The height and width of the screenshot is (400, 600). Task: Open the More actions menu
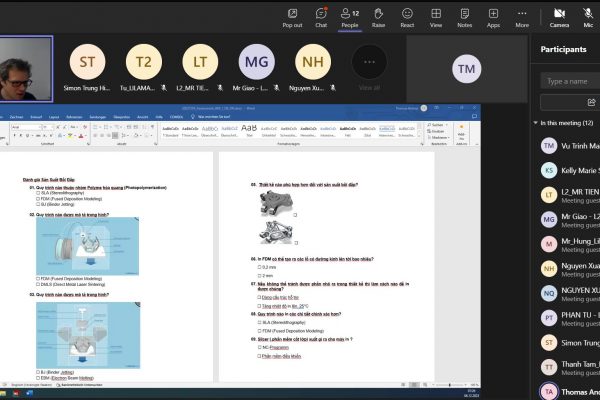click(x=522, y=16)
